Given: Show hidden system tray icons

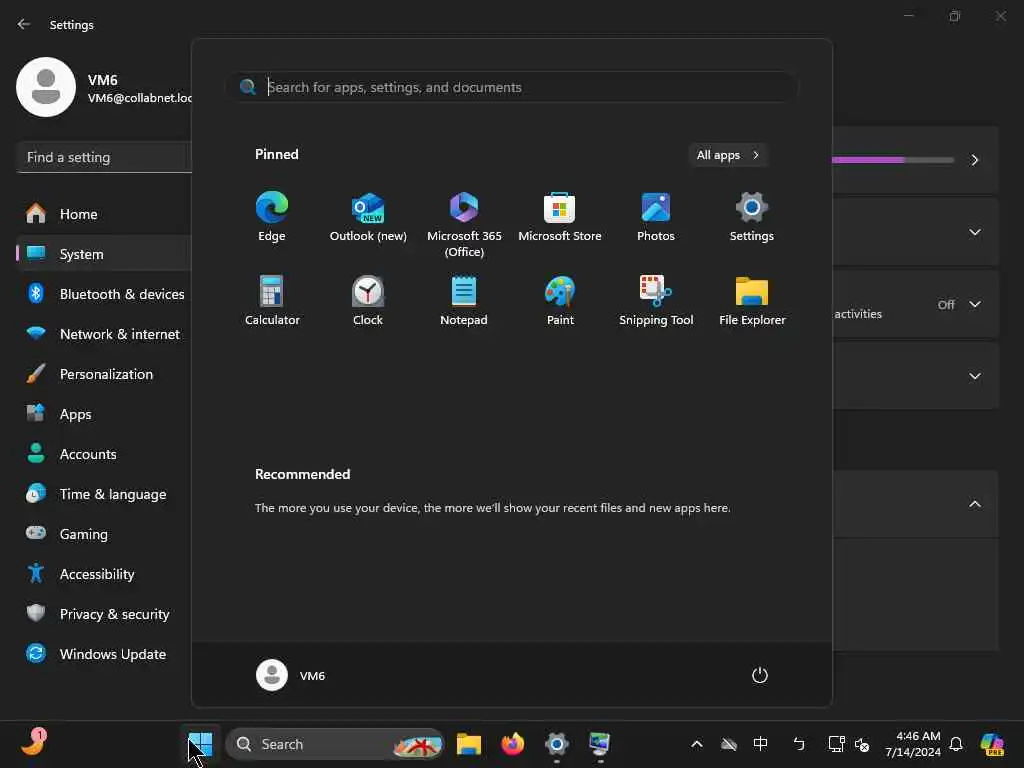Looking at the screenshot, I should 697,744.
